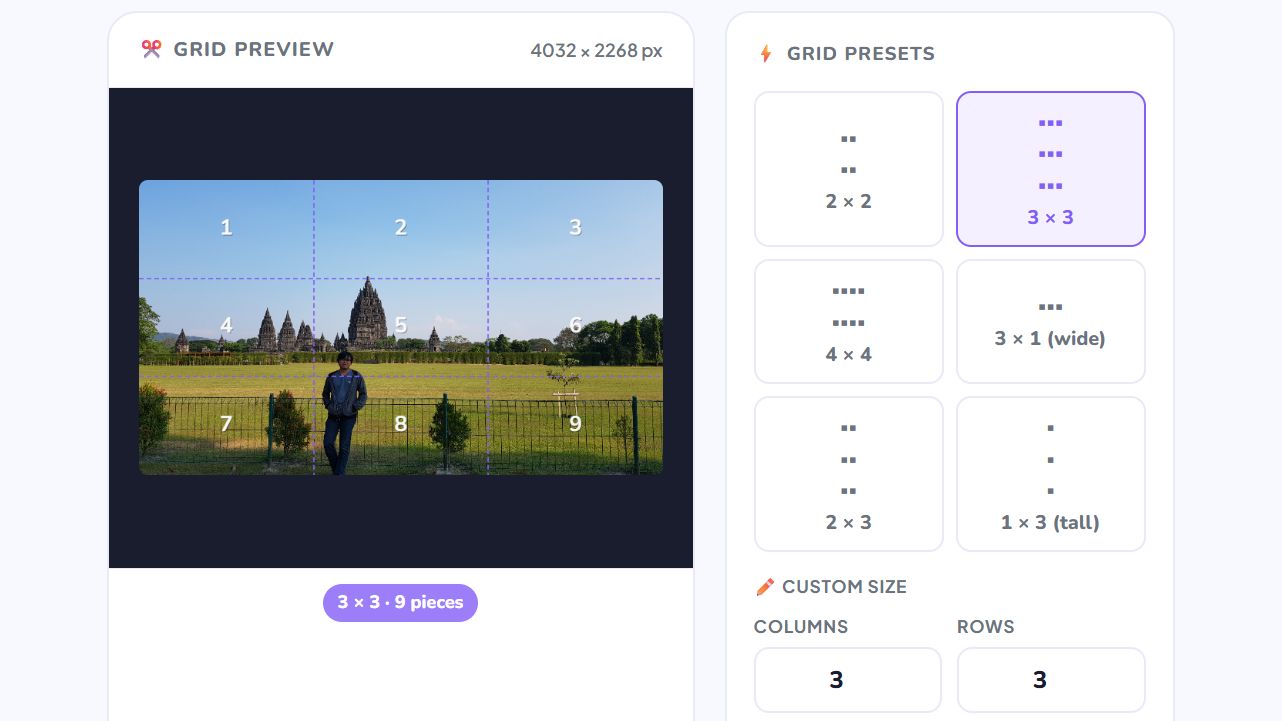The height and width of the screenshot is (721, 1282).
Task: Click the ROWS label
Action: point(986,627)
